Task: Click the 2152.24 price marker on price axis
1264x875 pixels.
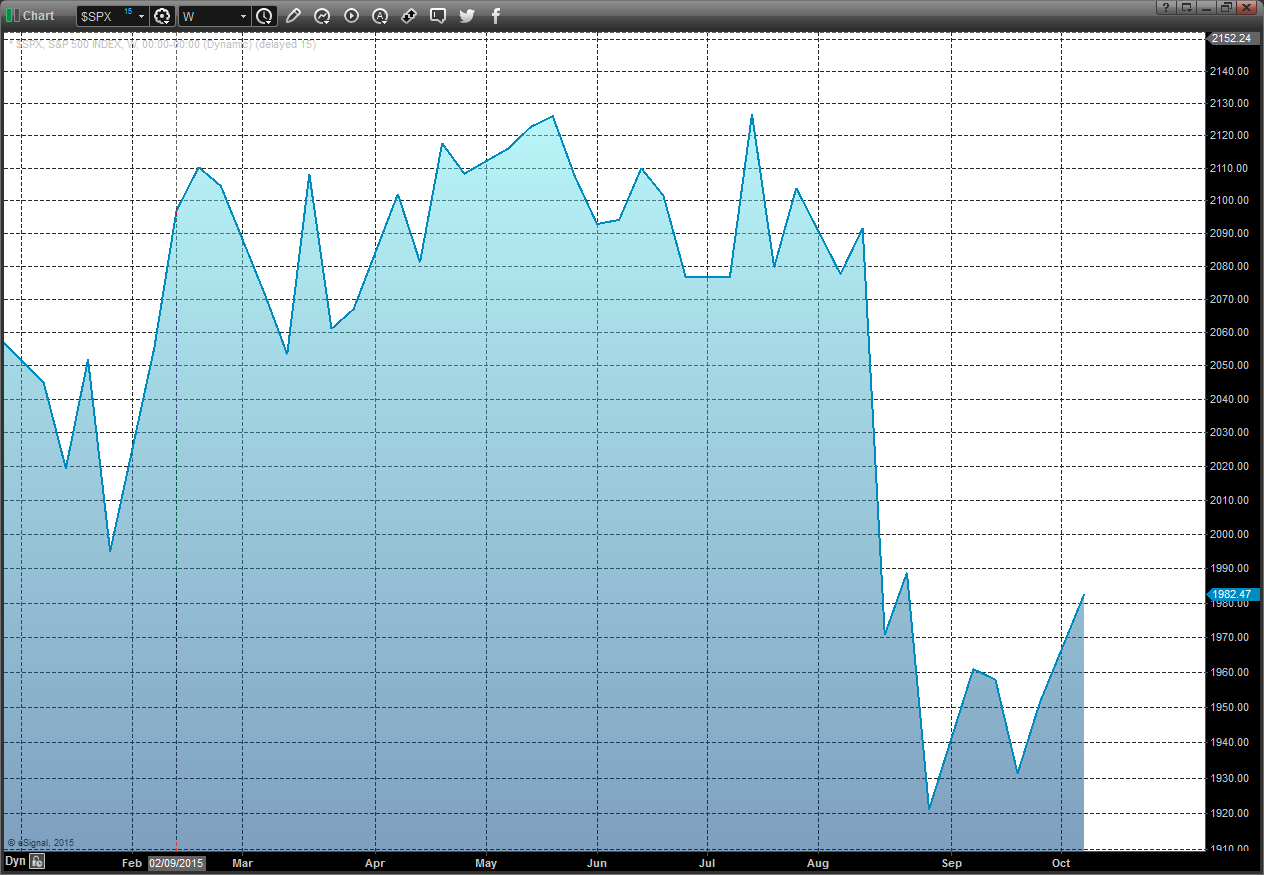Action: click(x=1231, y=38)
